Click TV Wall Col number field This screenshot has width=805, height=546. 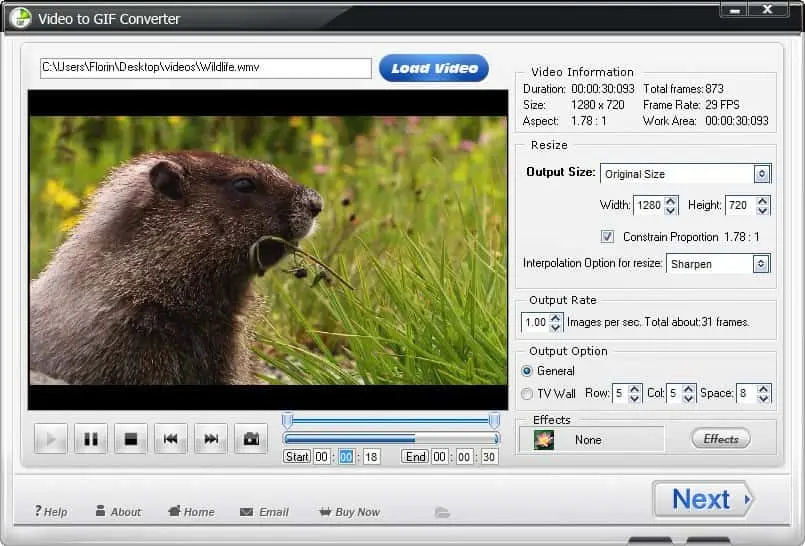[675, 394]
